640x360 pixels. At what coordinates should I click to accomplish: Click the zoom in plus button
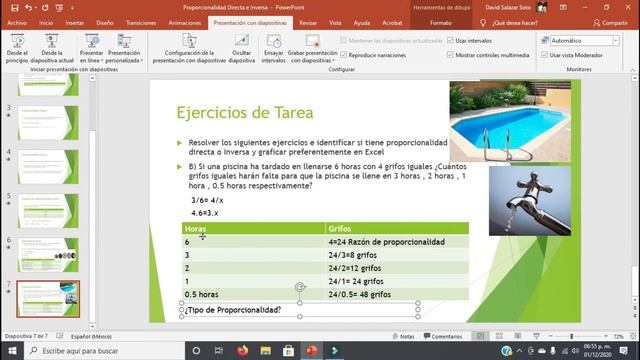[x=606, y=336]
